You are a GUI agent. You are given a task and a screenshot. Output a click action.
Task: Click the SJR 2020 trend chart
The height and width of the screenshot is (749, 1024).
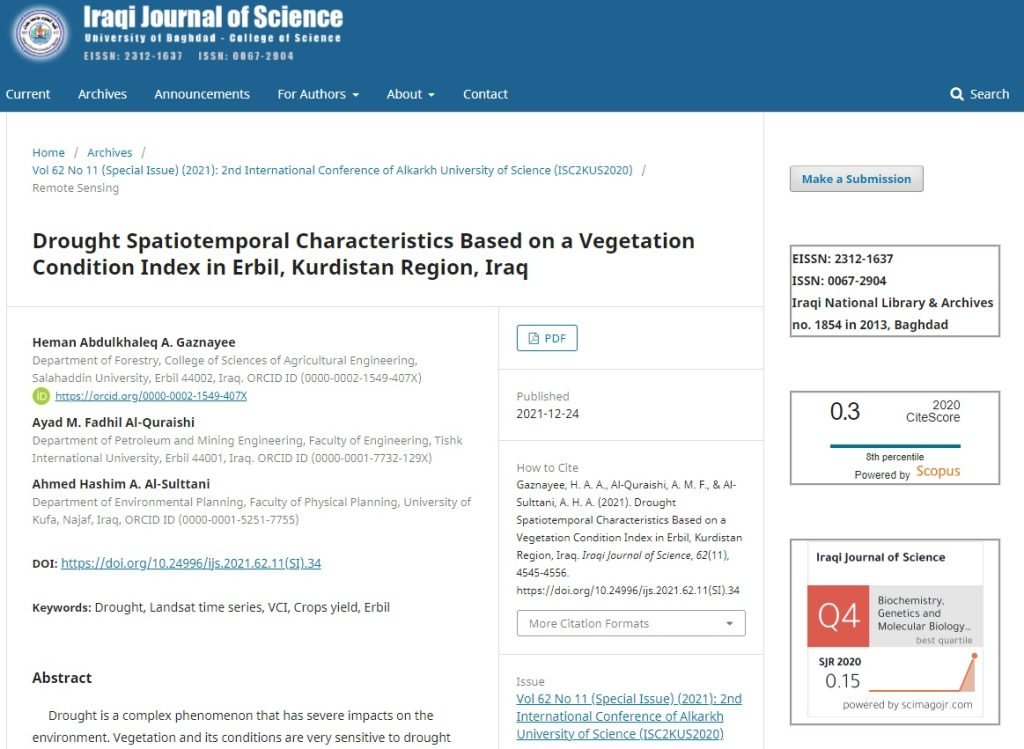(923, 674)
